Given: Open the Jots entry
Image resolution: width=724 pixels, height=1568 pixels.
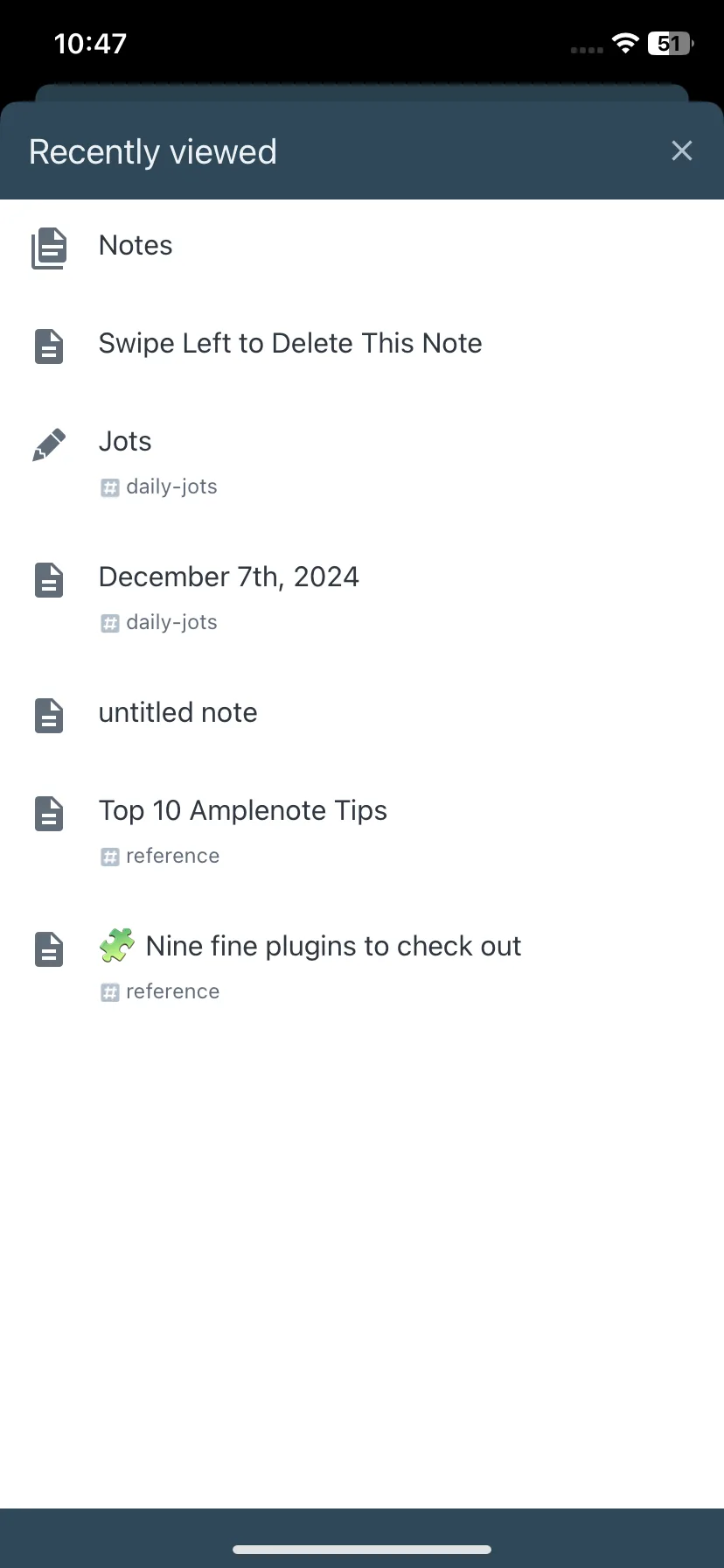Looking at the screenshot, I should [x=362, y=463].
